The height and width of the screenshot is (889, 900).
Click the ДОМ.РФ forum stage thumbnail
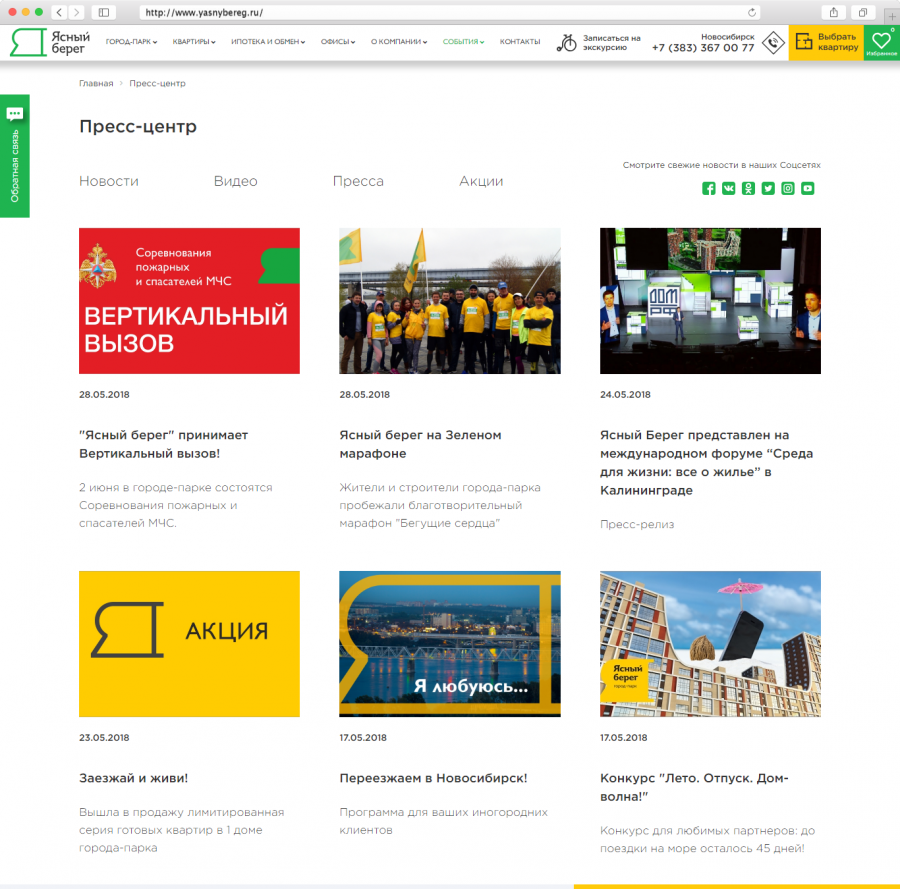click(x=711, y=301)
